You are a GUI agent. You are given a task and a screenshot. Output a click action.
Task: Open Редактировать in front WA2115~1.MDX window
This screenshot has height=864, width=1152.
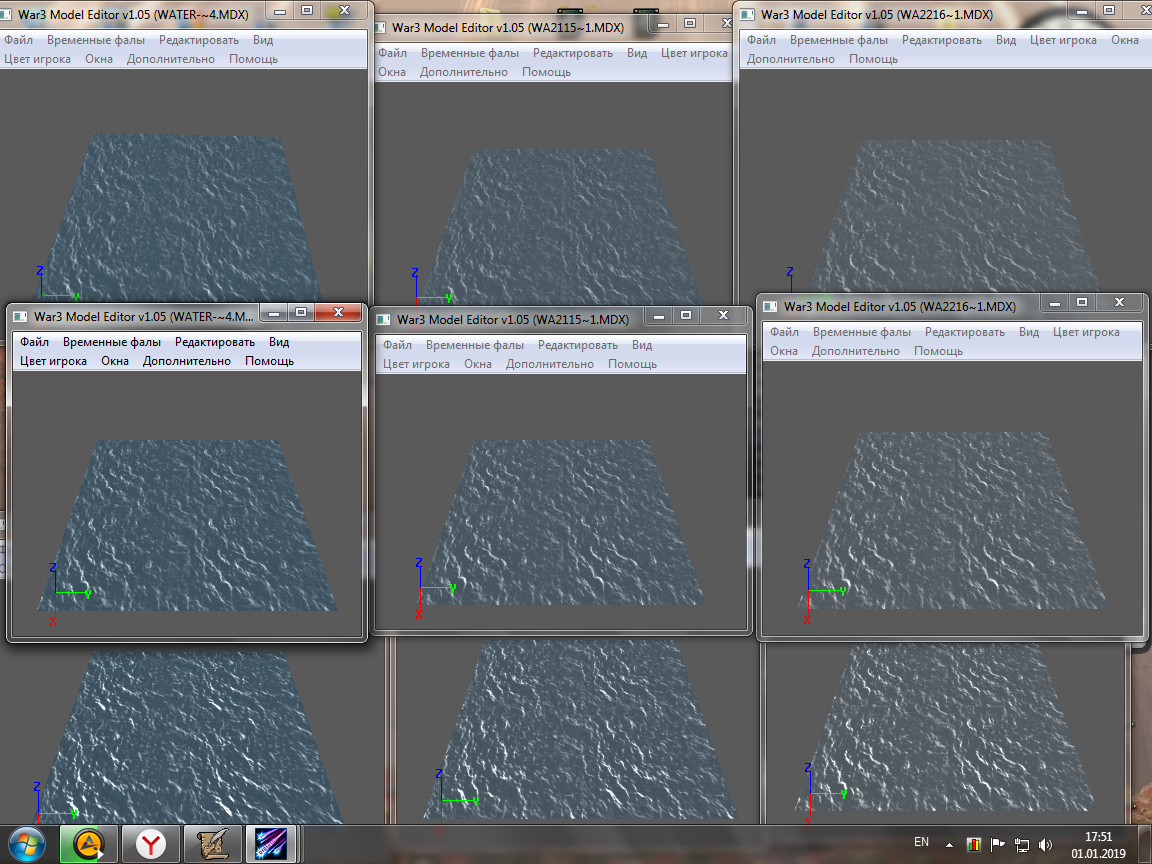(x=577, y=345)
